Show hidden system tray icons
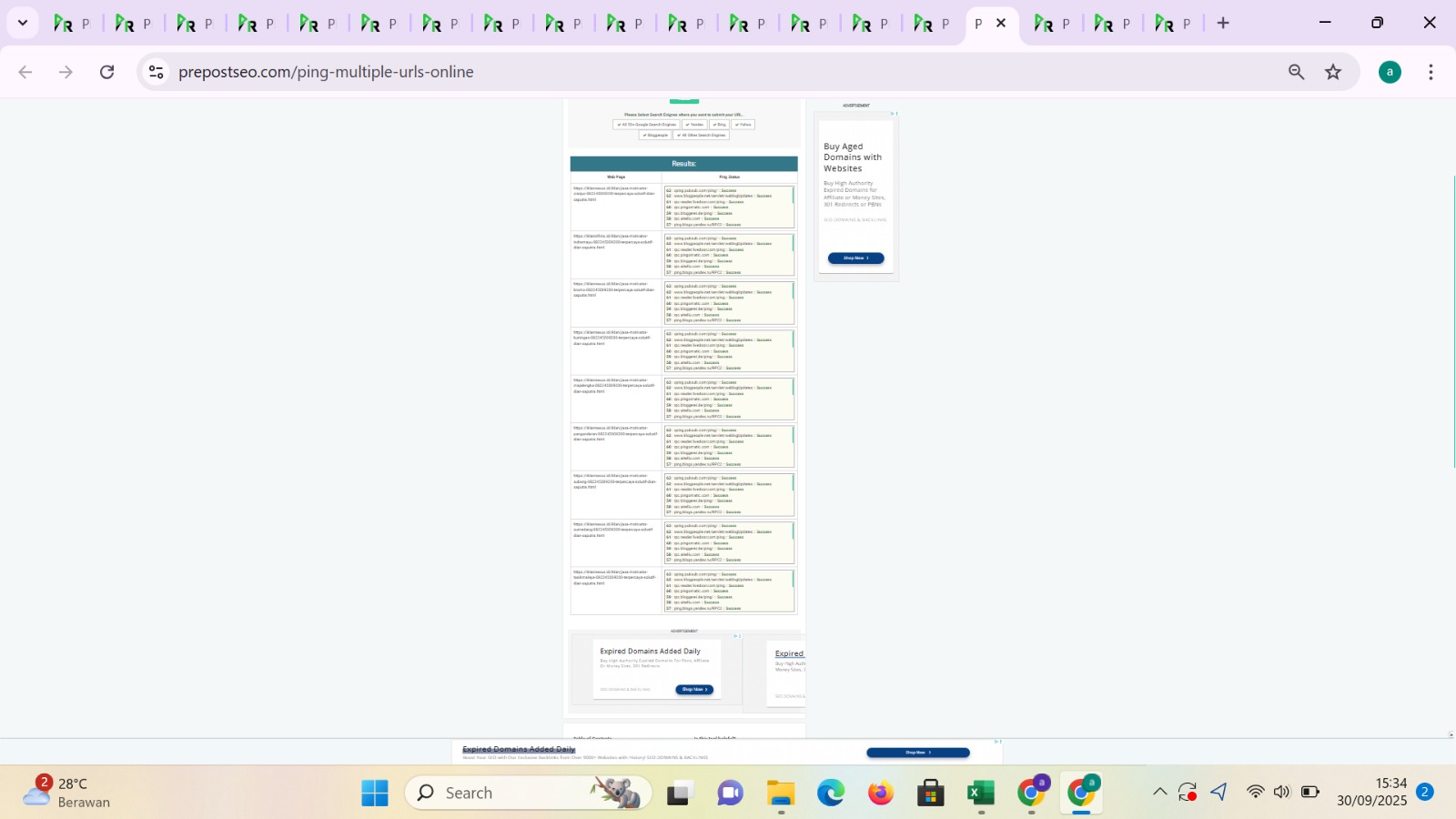1456x819 pixels. click(x=1159, y=792)
